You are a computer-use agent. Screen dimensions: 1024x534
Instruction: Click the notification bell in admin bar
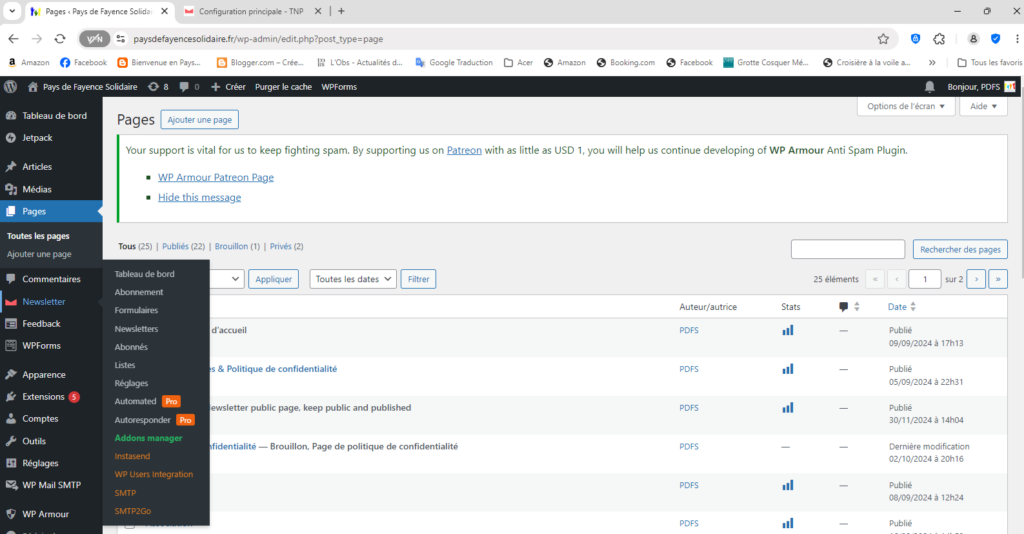[930, 87]
